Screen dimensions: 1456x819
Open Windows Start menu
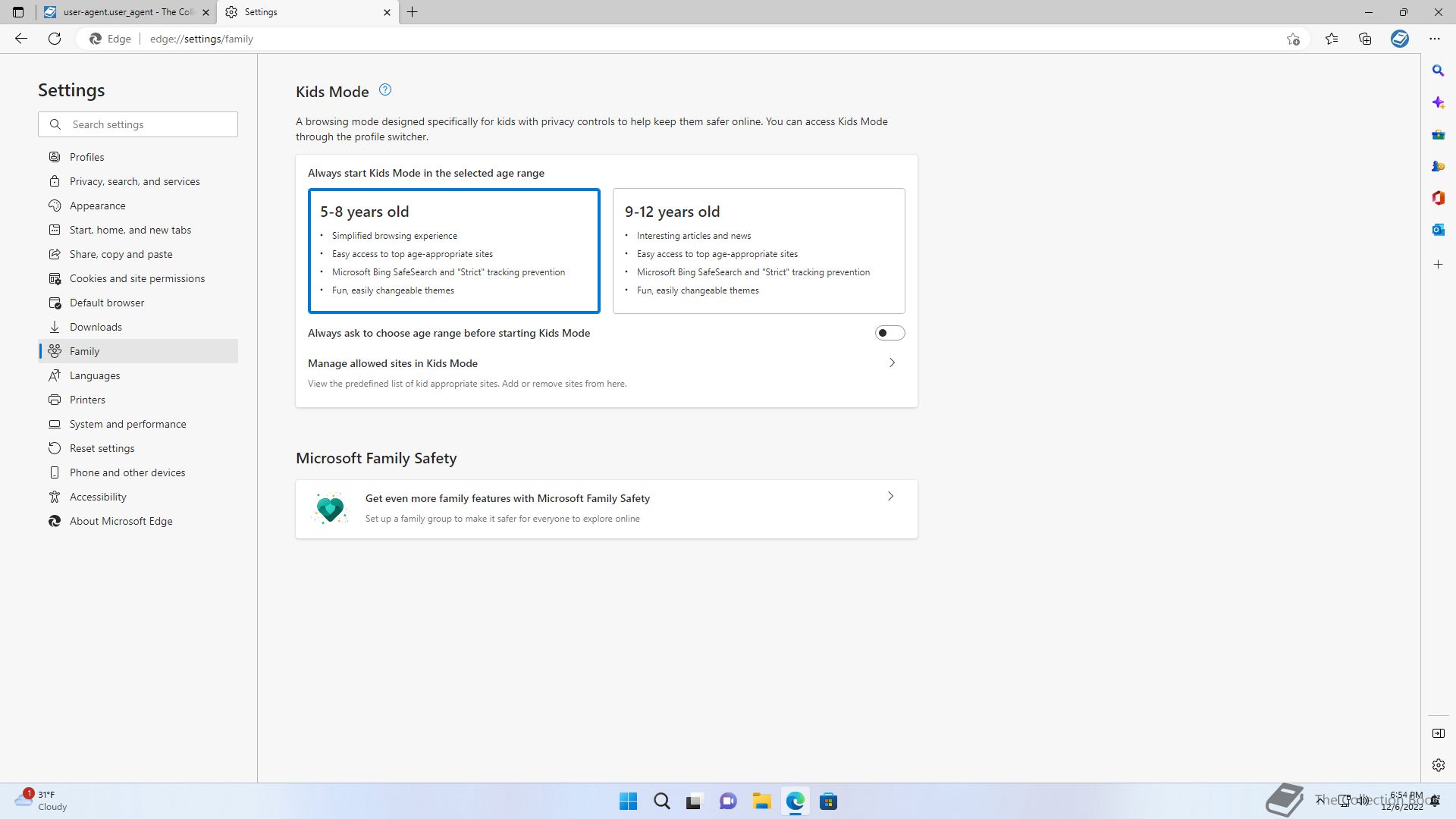[x=628, y=801]
